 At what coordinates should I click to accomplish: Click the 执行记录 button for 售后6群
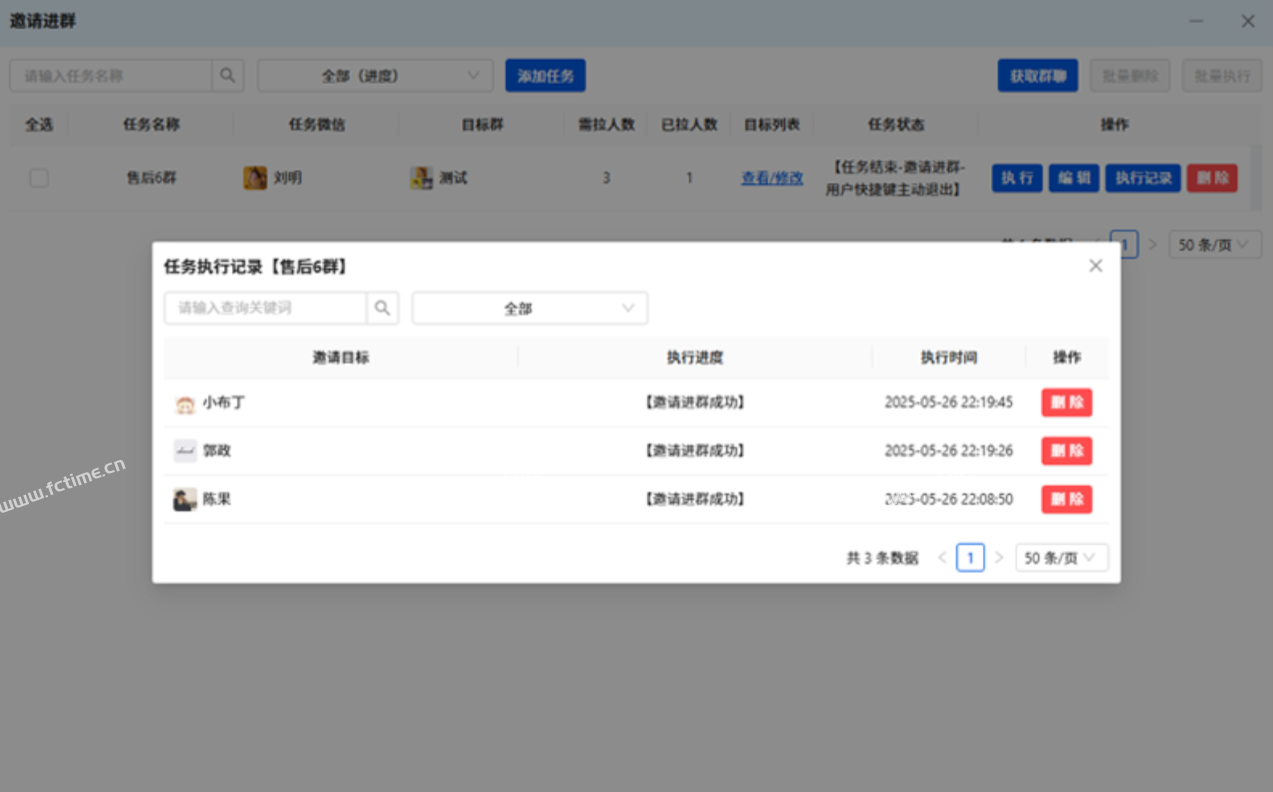pyautogui.click(x=1143, y=178)
